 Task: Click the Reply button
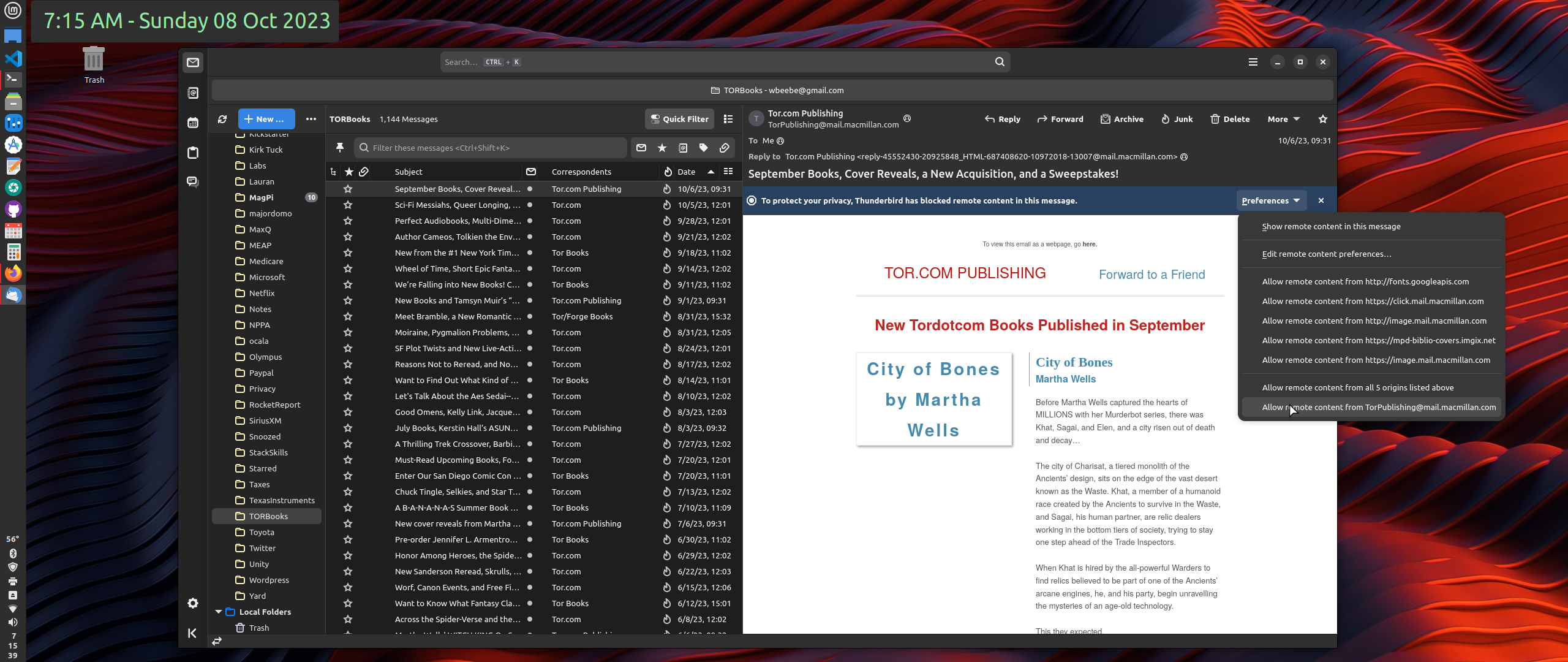click(x=1002, y=119)
